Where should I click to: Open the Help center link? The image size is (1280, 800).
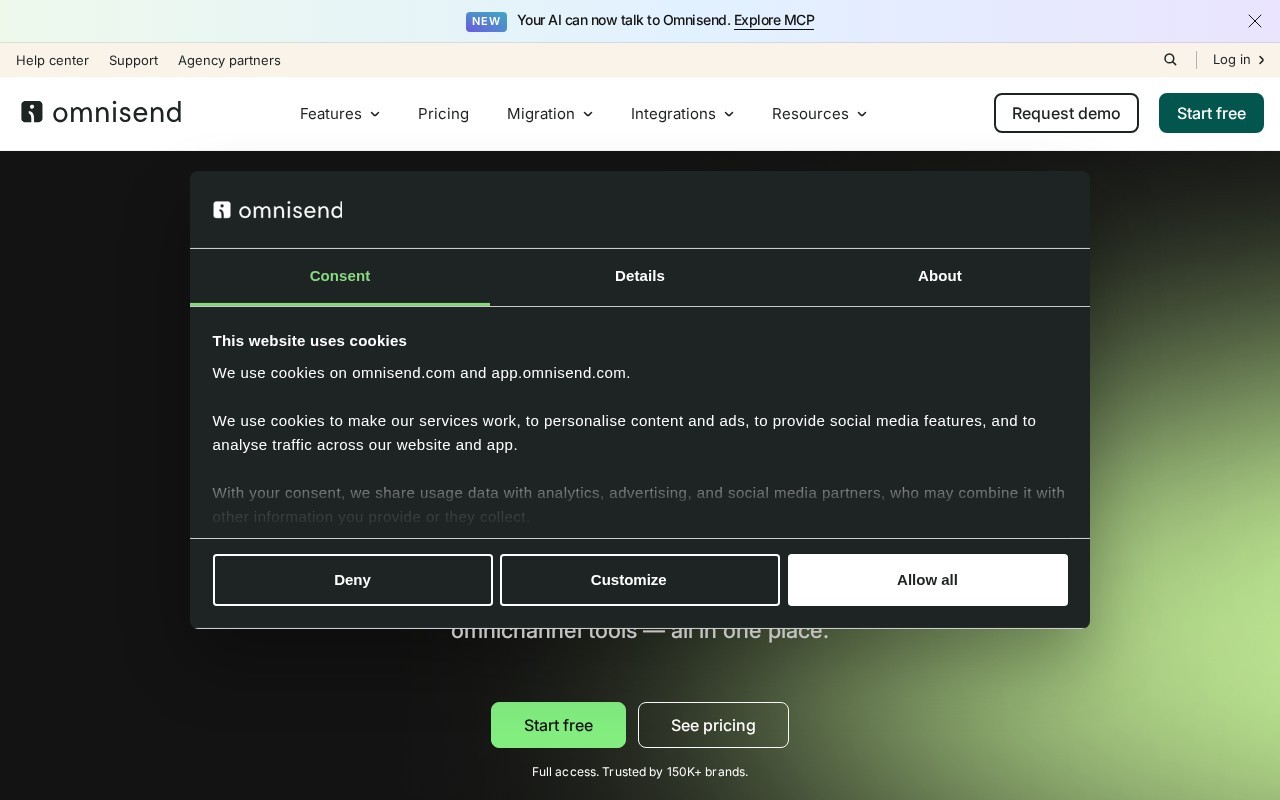[x=52, y=60]
